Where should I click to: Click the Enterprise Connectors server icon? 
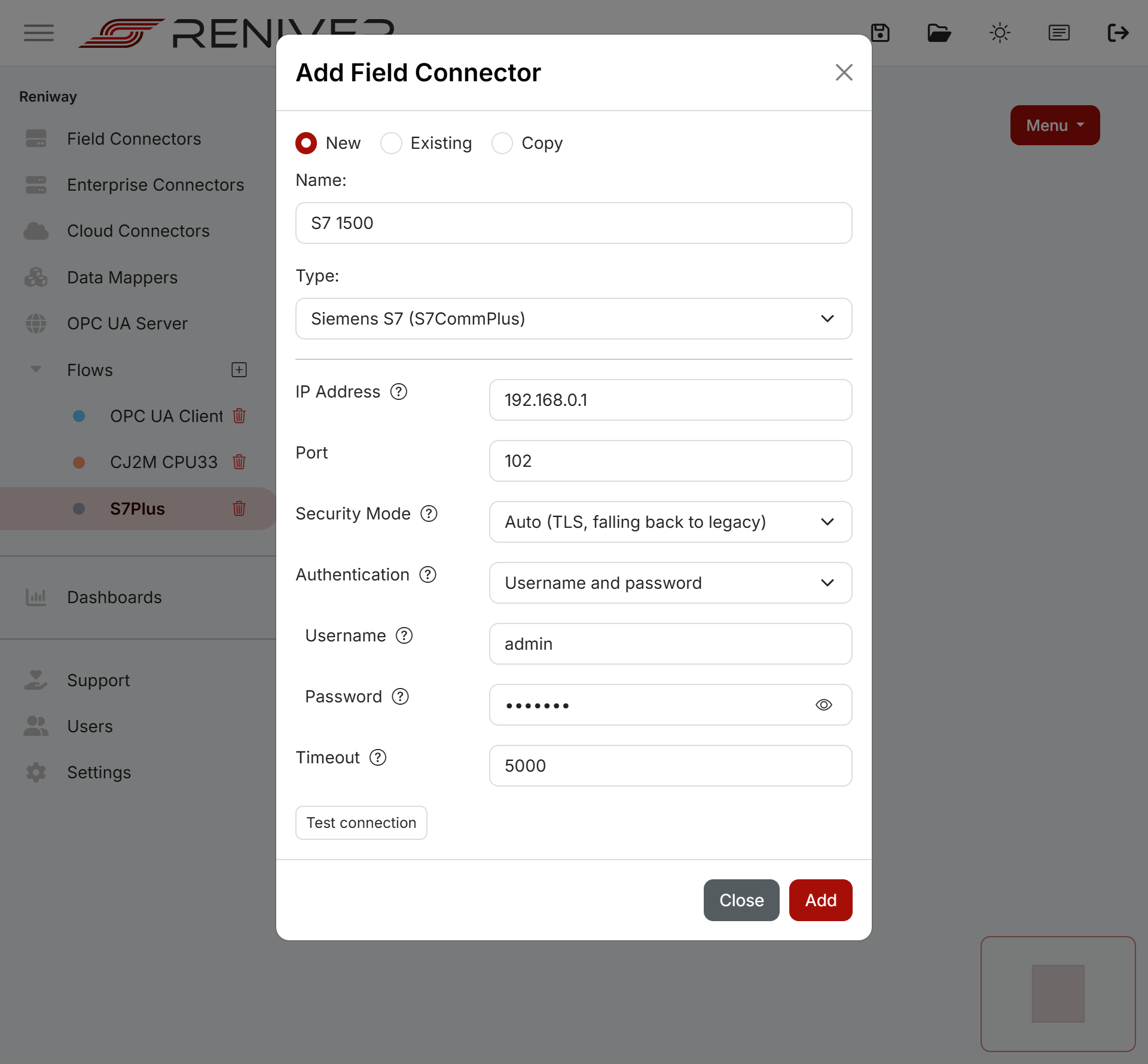(x=36, y=185)
